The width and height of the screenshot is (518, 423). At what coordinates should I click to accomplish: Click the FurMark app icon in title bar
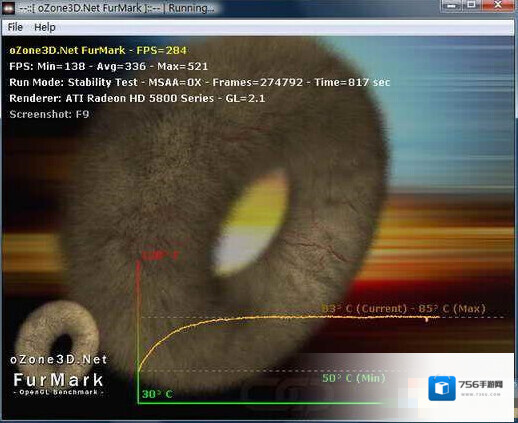[x=8, y=8]
